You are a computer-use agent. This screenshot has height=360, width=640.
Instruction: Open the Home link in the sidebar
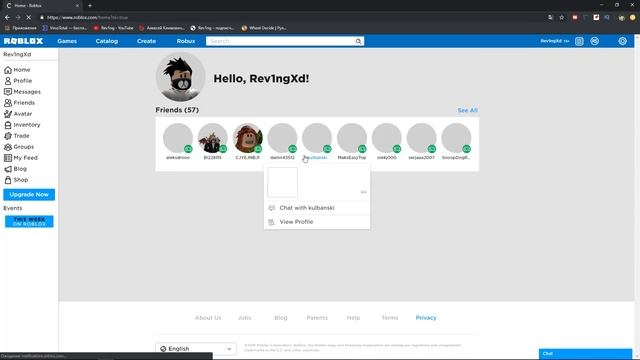point(17,70)
